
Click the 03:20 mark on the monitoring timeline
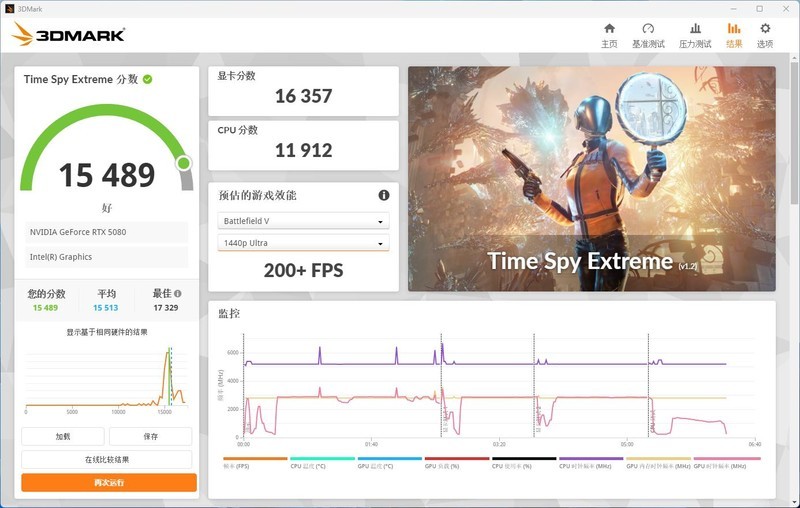[x=499, y=444]
